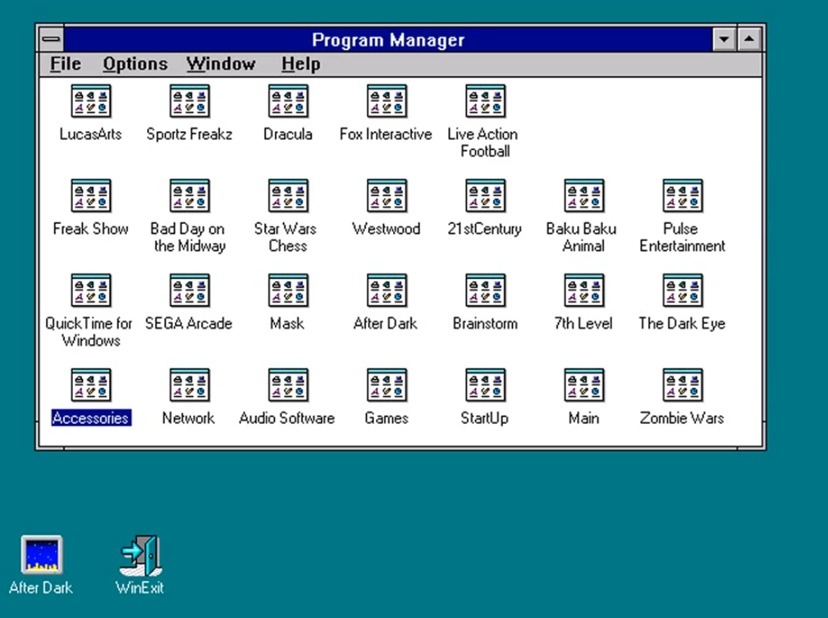Open the File menu
828x618 pixels.
tap(65, 64)
